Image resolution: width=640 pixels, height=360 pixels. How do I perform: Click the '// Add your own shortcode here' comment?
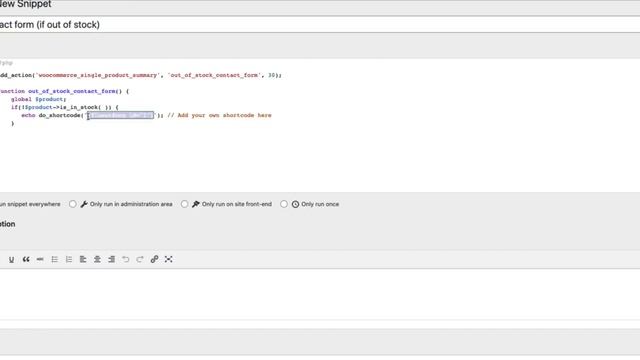[220, 116]
